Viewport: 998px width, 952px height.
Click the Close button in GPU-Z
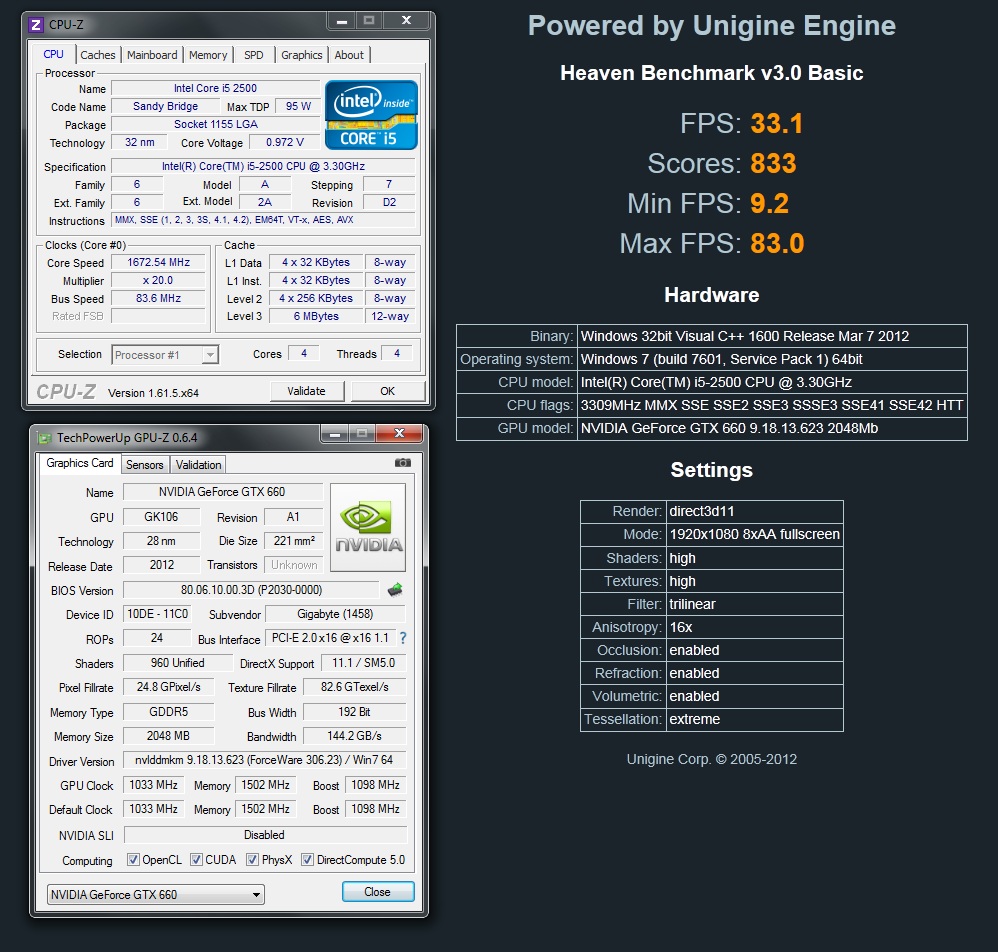click(377, 892)
